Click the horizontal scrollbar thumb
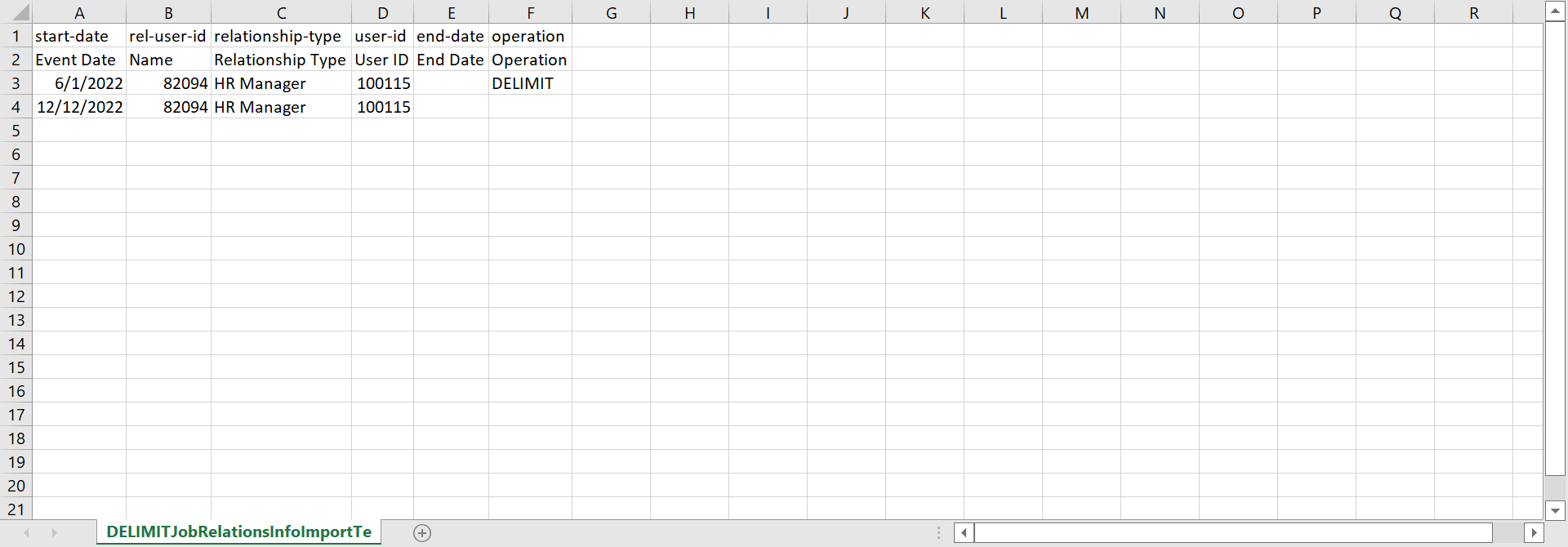Image resolution: width=1568 pixels, height=547 pixels. pos(1233,533)
